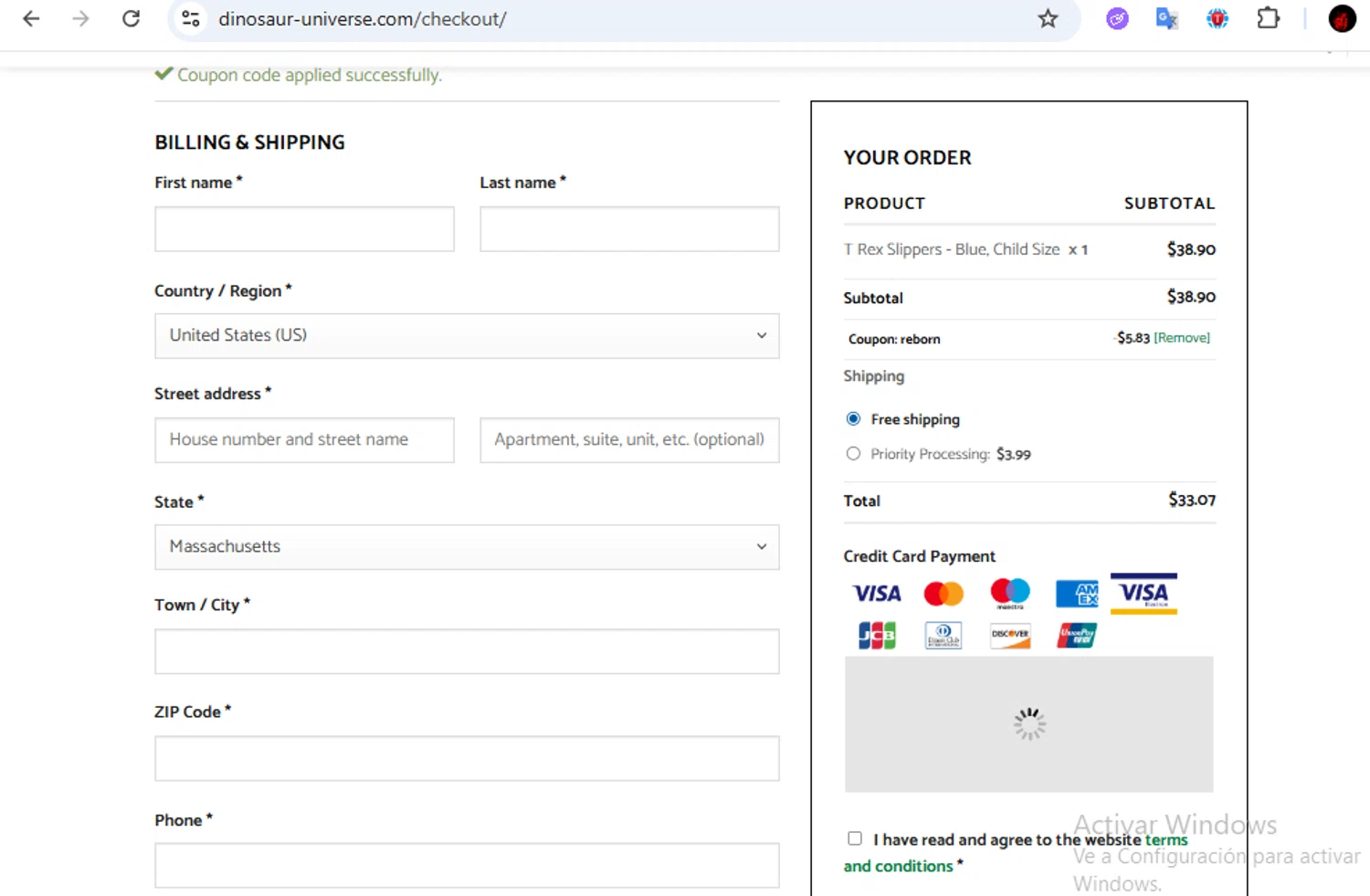Remove the reborn coupon
This screenshot has width=1370, height=896.
point(1182,338)
